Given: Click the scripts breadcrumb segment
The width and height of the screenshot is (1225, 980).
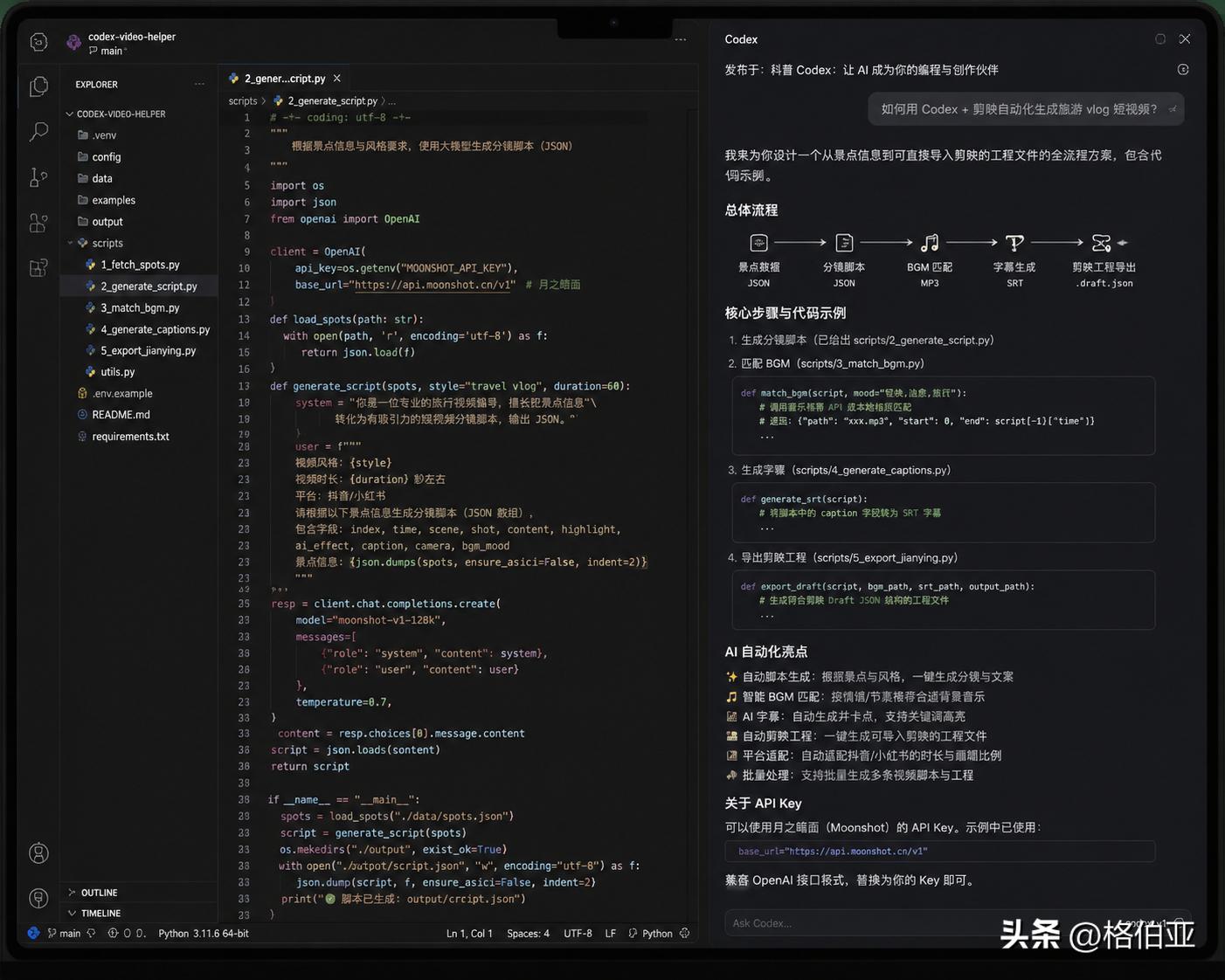Looking at the screenshot, I should (x=243, y=101).
